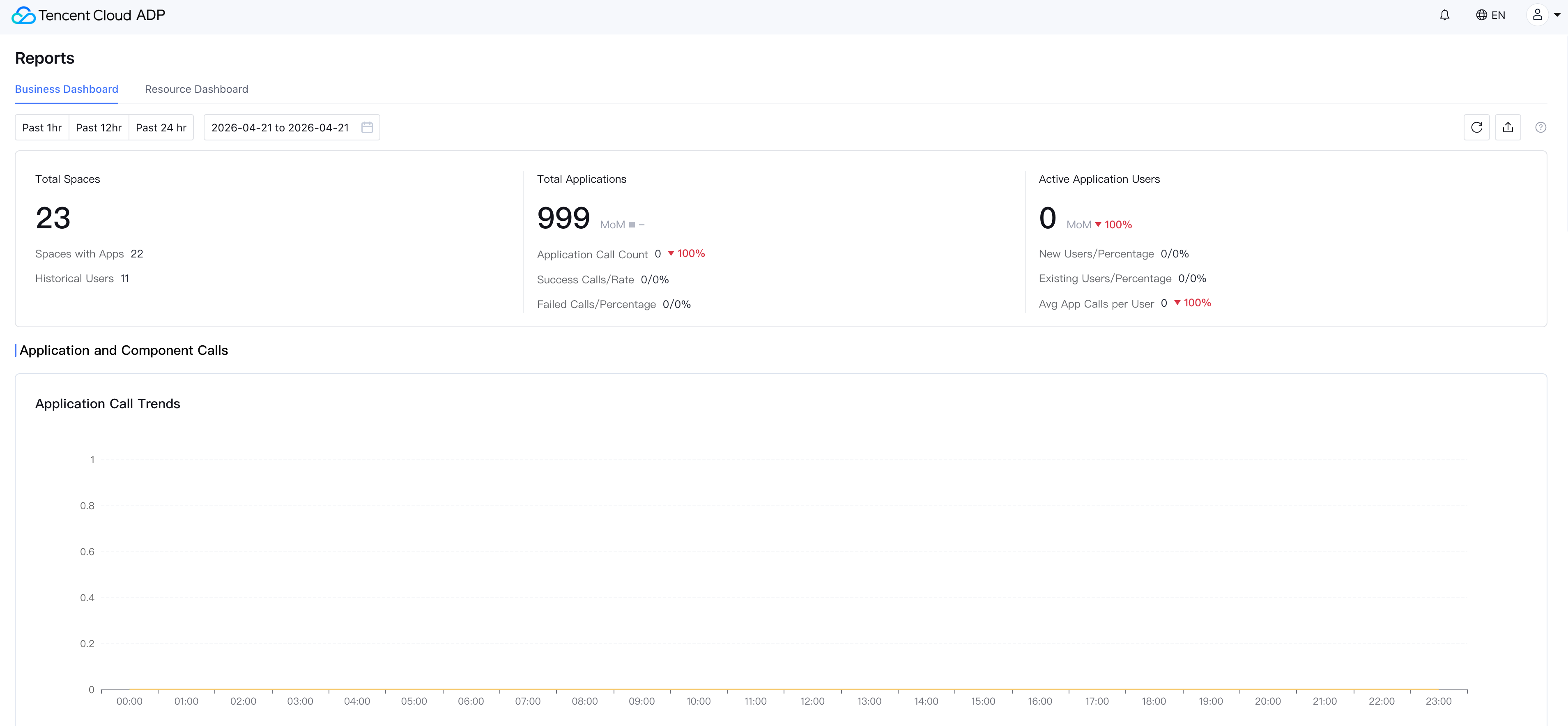
Task: Select the Past 1hr time range
Action: [42, 127]
